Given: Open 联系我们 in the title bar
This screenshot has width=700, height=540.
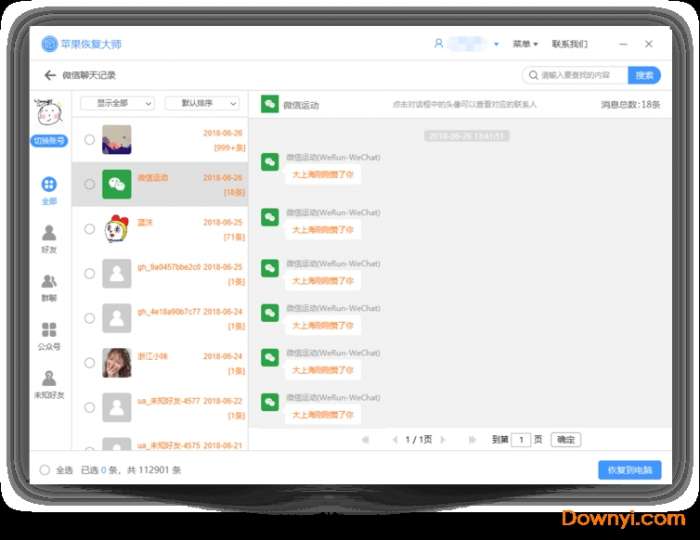Looking at the screenshot, I should pos(570,44).
